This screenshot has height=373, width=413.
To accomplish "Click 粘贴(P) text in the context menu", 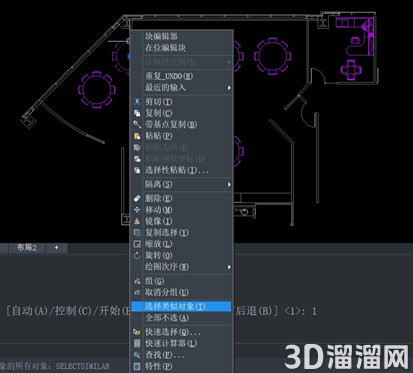I will [159, 136].
